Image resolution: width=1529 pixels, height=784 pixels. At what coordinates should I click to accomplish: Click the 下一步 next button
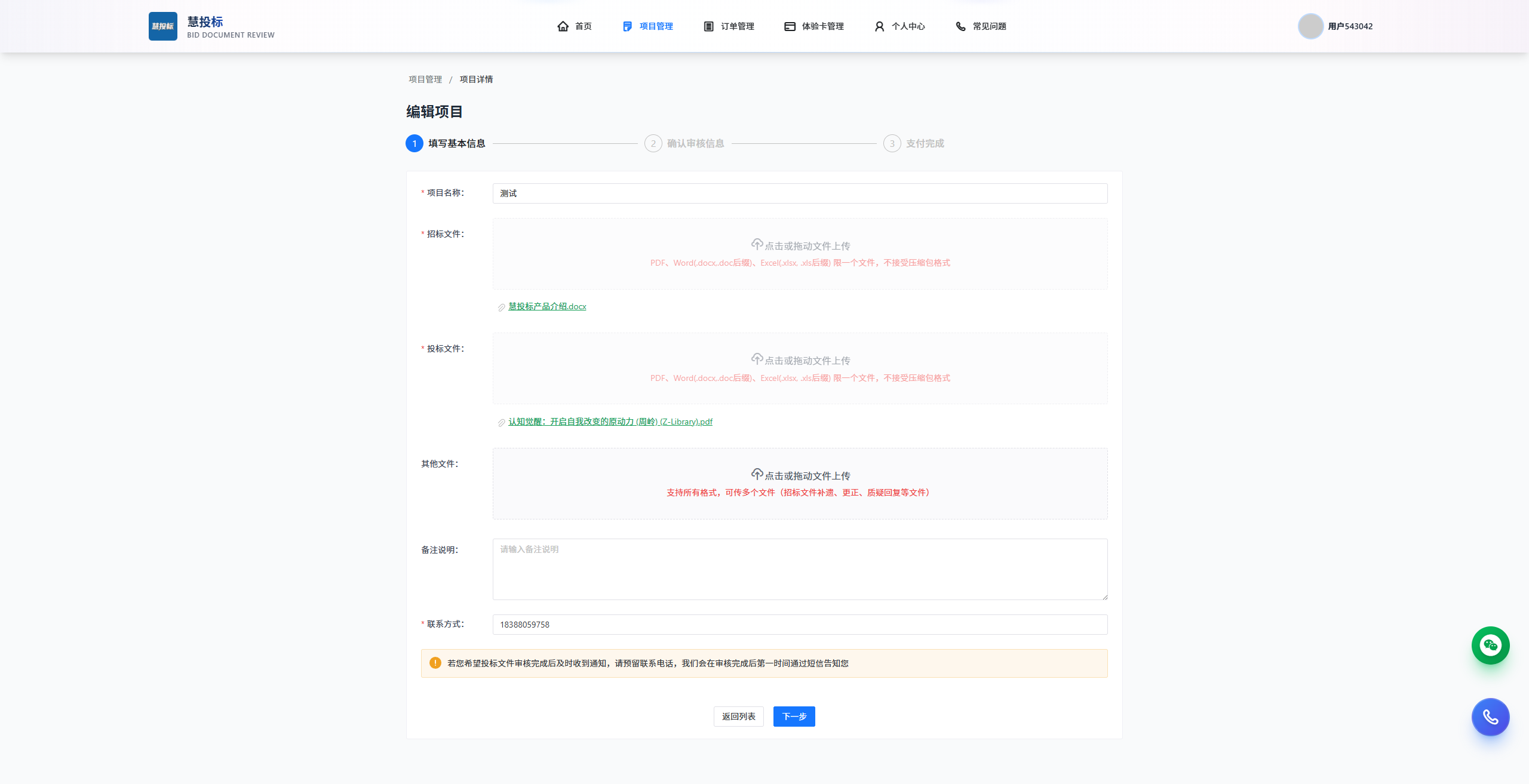(794, 717)
